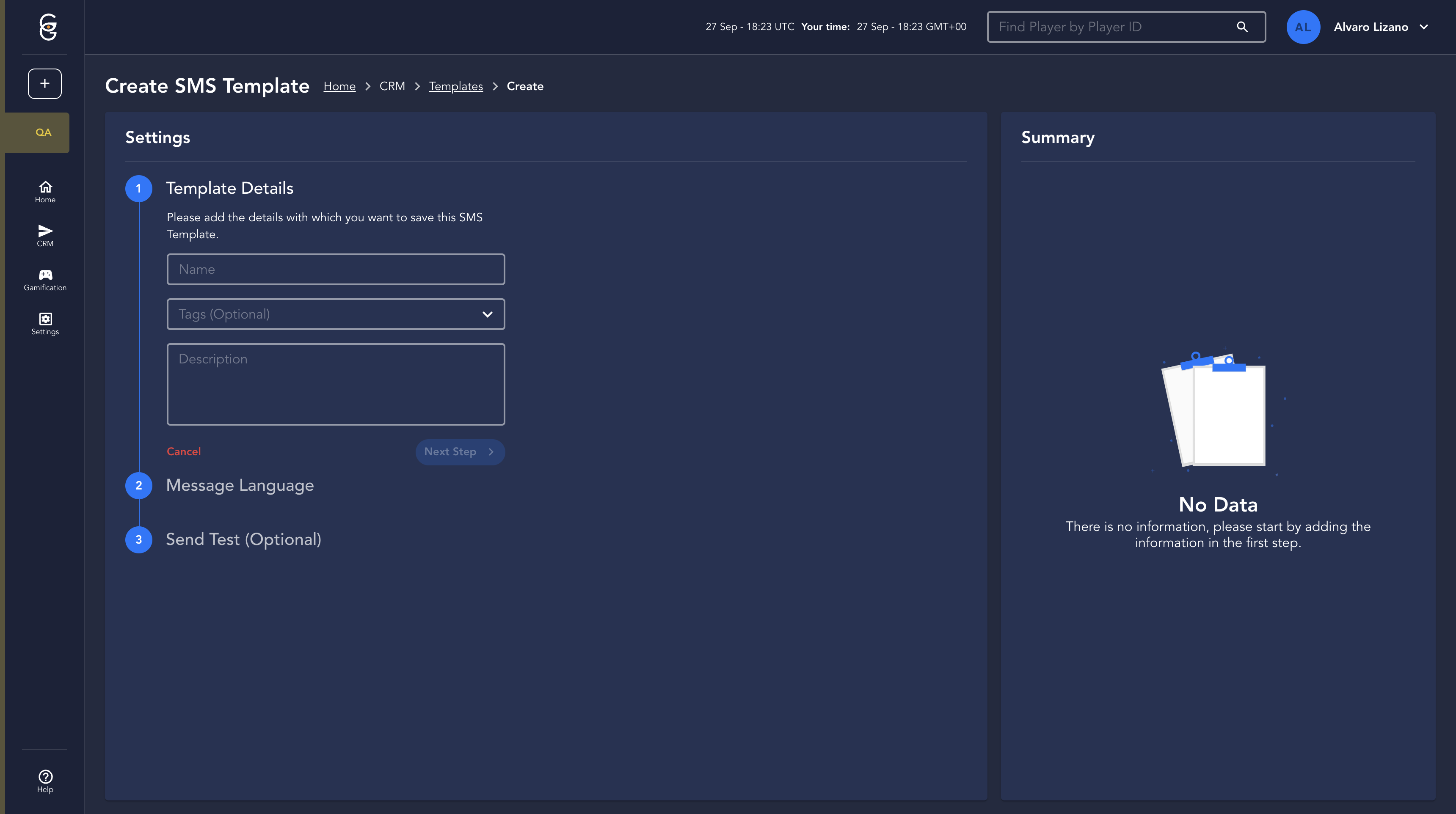Expand step 2 Message Language
The image size is (1456, 814).
[240, 485]
